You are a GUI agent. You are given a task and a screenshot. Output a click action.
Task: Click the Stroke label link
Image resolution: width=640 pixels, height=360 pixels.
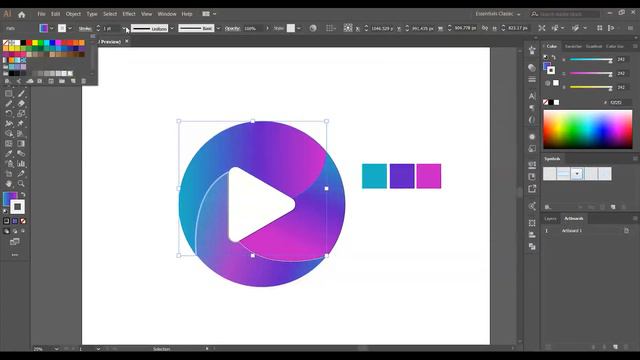pos(85,29)
